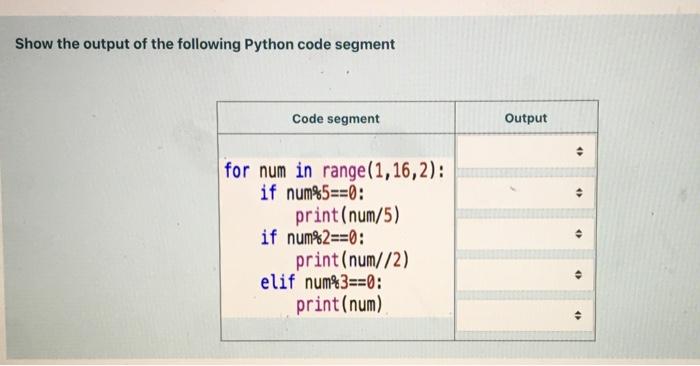Click up-down arrow icon of second output row
The height and width of the screenshot is (366, 700).
point(579,193)
